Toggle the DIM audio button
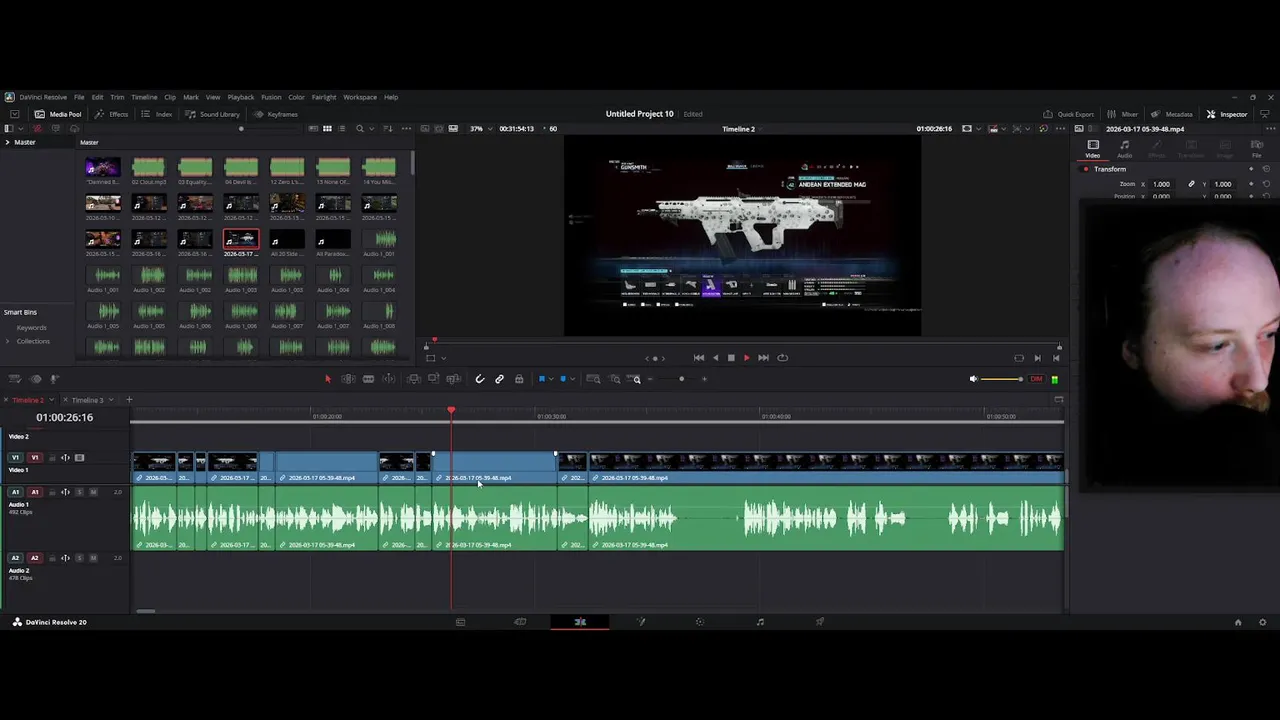Image resolution: width=1280 pixels, height=720 pixels. pos(1036,379)
